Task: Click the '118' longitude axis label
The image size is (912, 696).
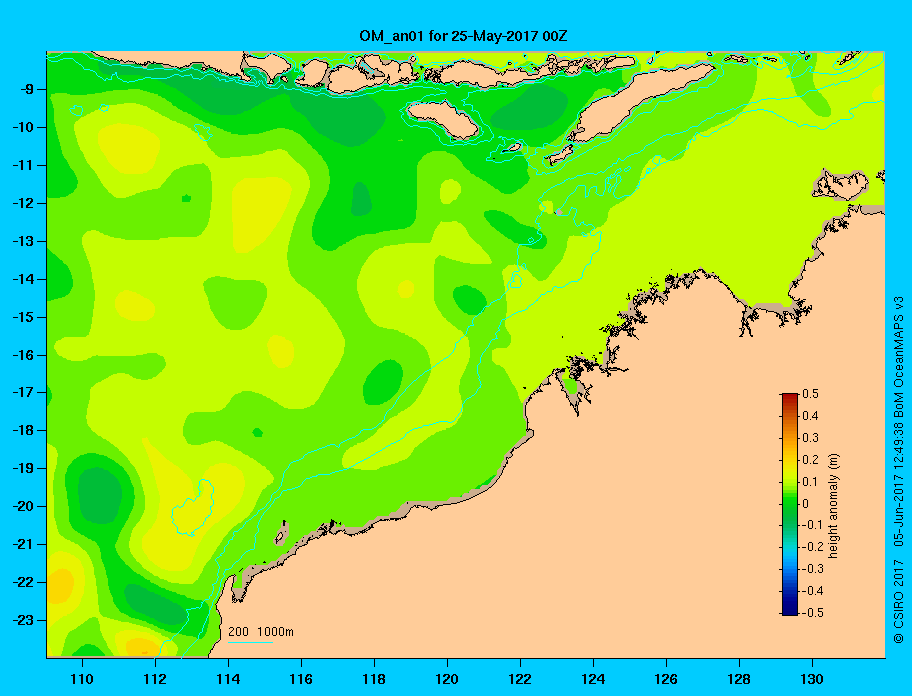Action: [374, 679]
